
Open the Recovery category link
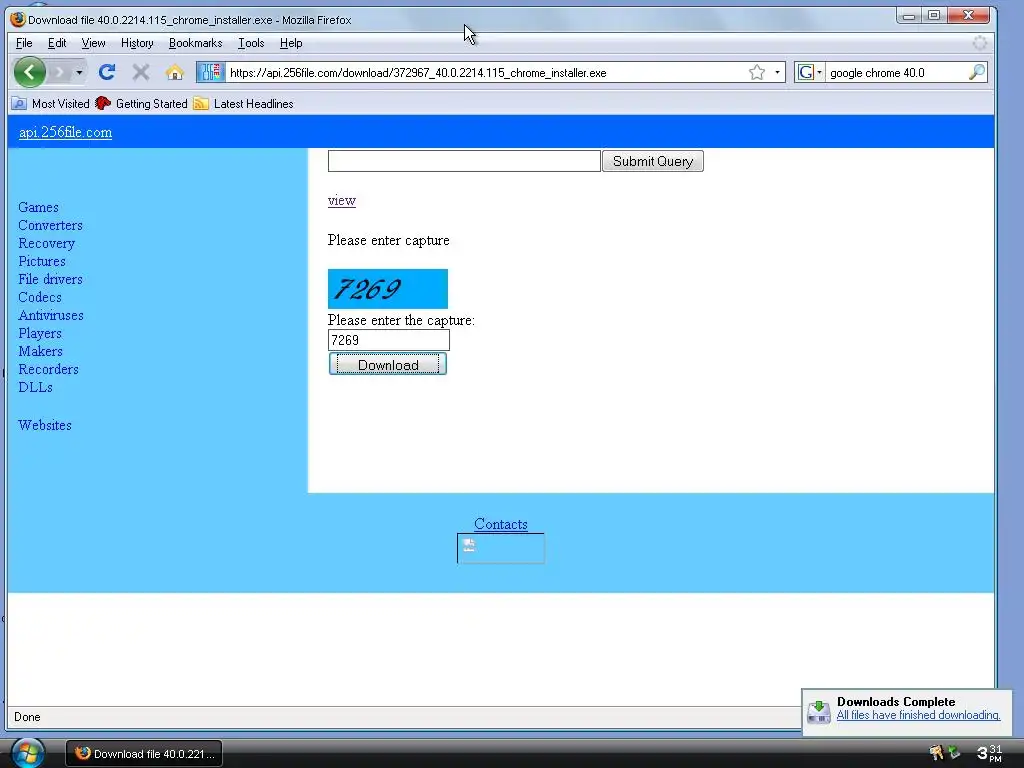coord(46,244)
